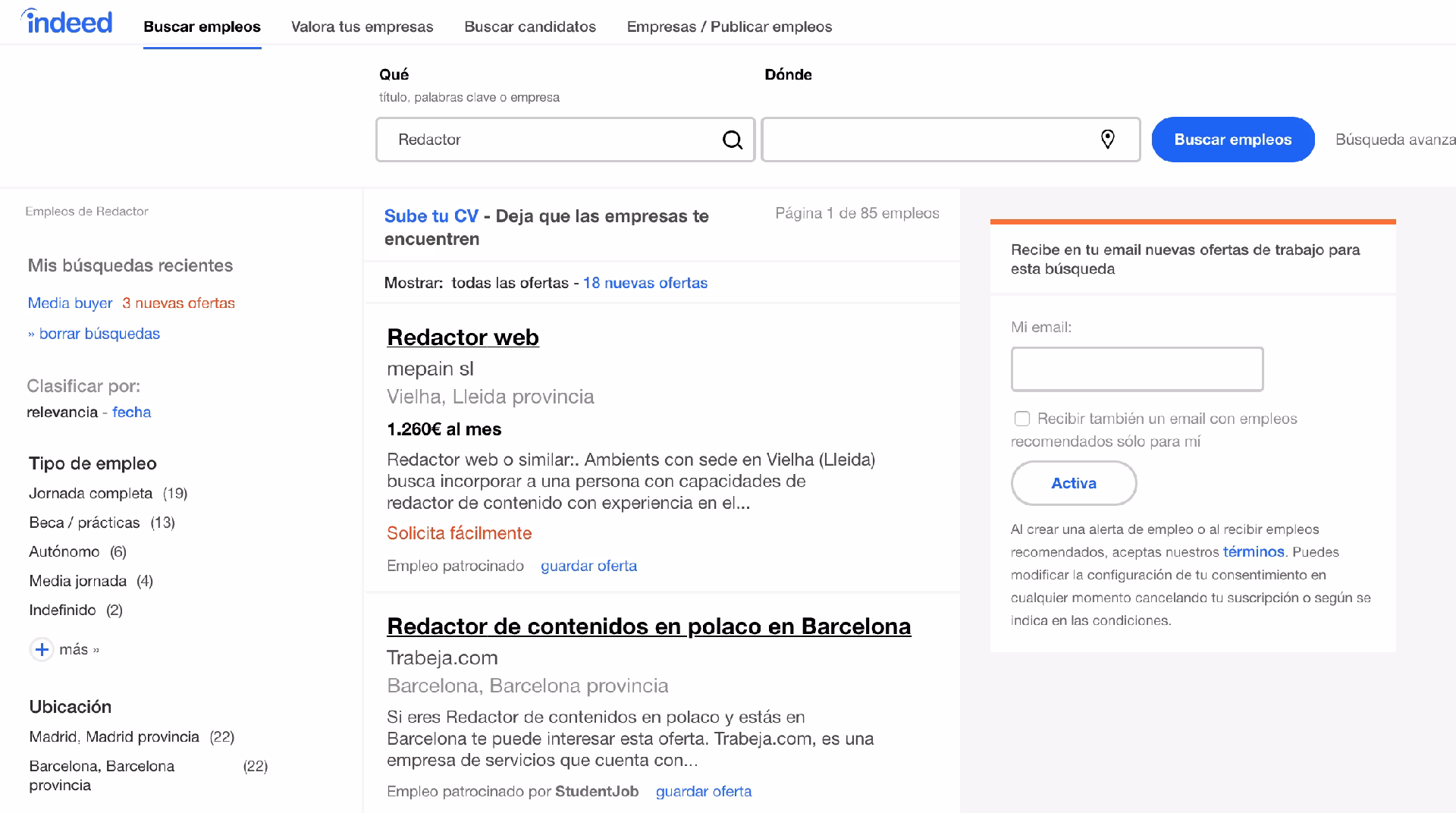Image resolution: width=1456 pixels, height=813 pixels.
Task: Filter jobs by Jornada completa
Action: click(x=90, y=493)
